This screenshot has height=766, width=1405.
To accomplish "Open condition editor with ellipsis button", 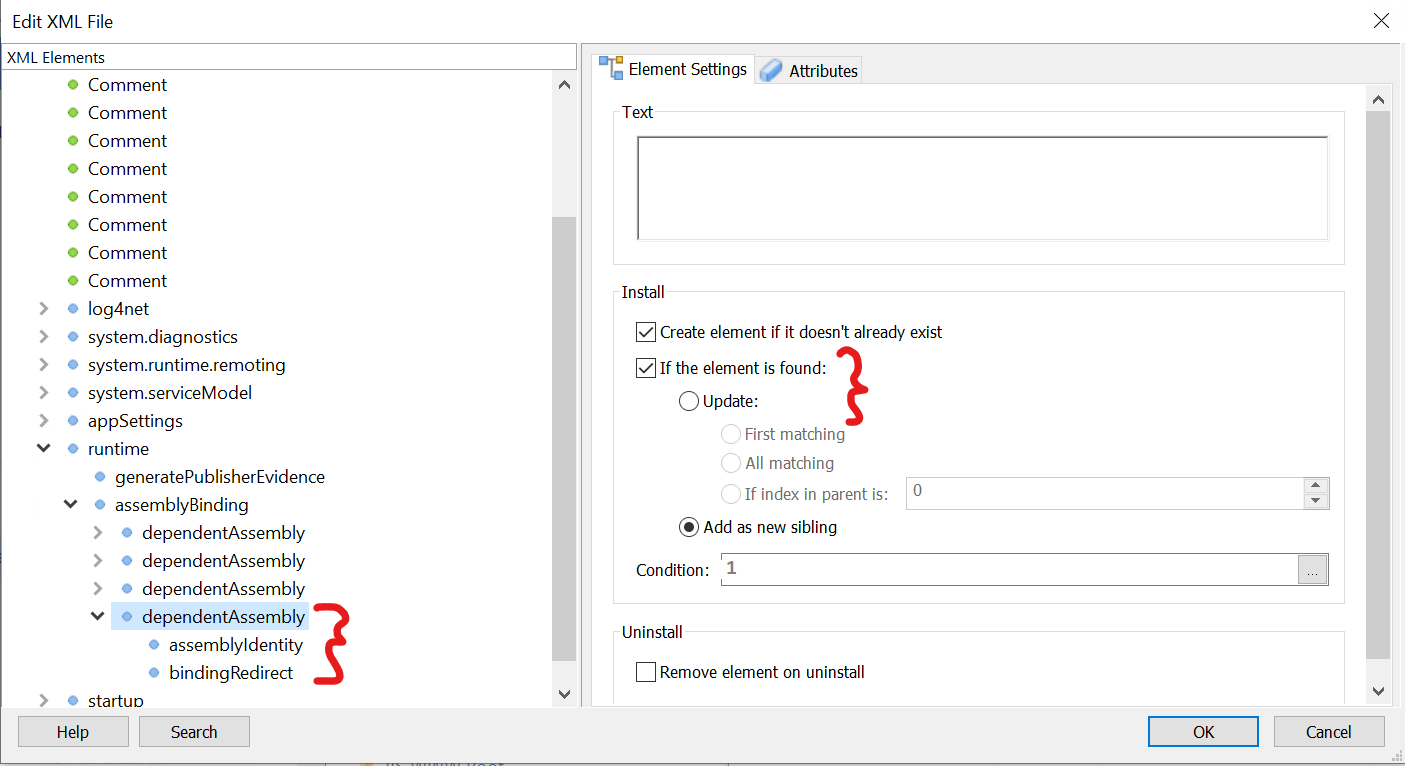I will (x=1313, y=569).
